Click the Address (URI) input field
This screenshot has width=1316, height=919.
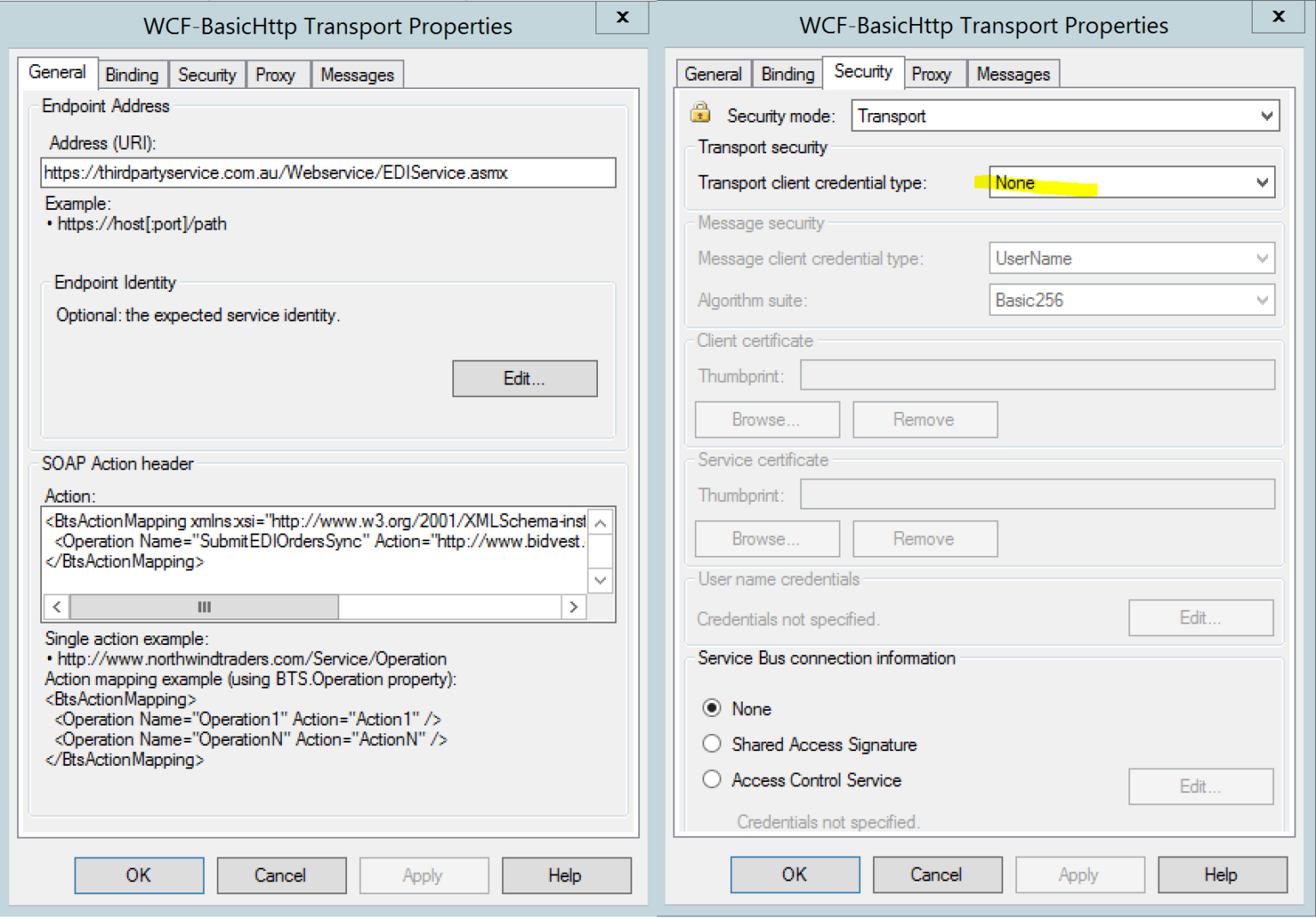tap(328, 173)
